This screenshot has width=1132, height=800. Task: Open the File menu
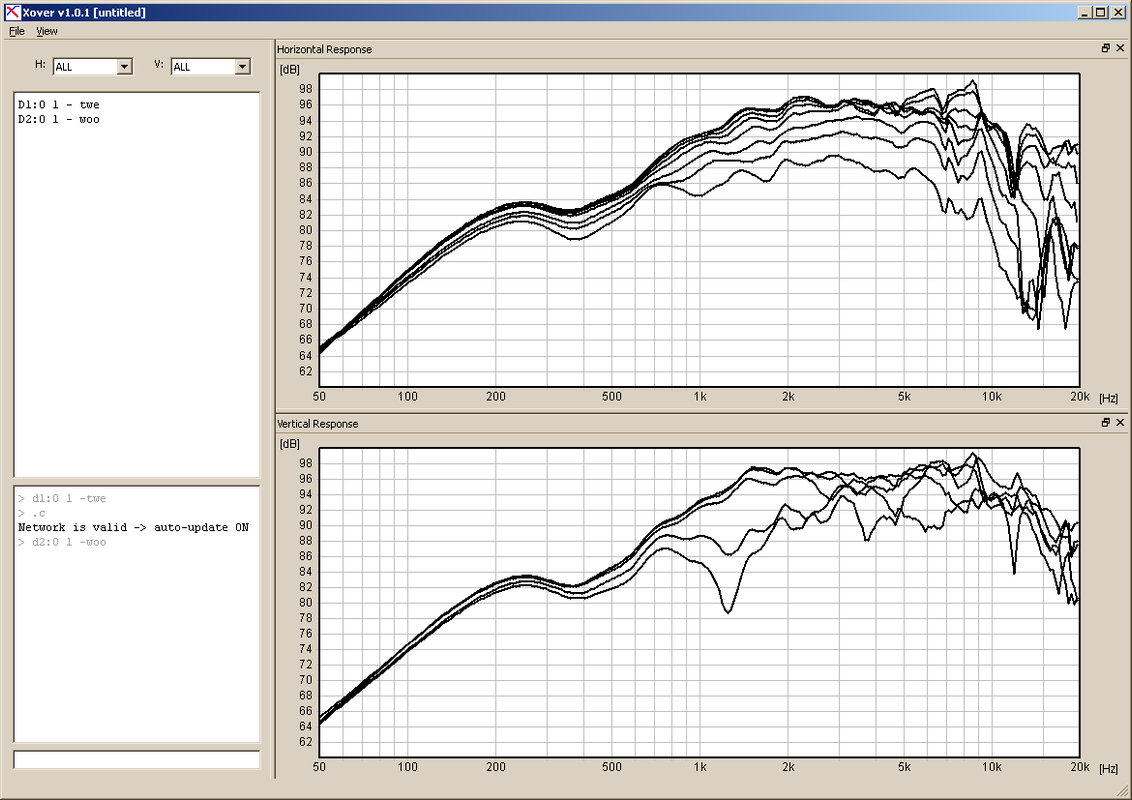click(17, 31)
